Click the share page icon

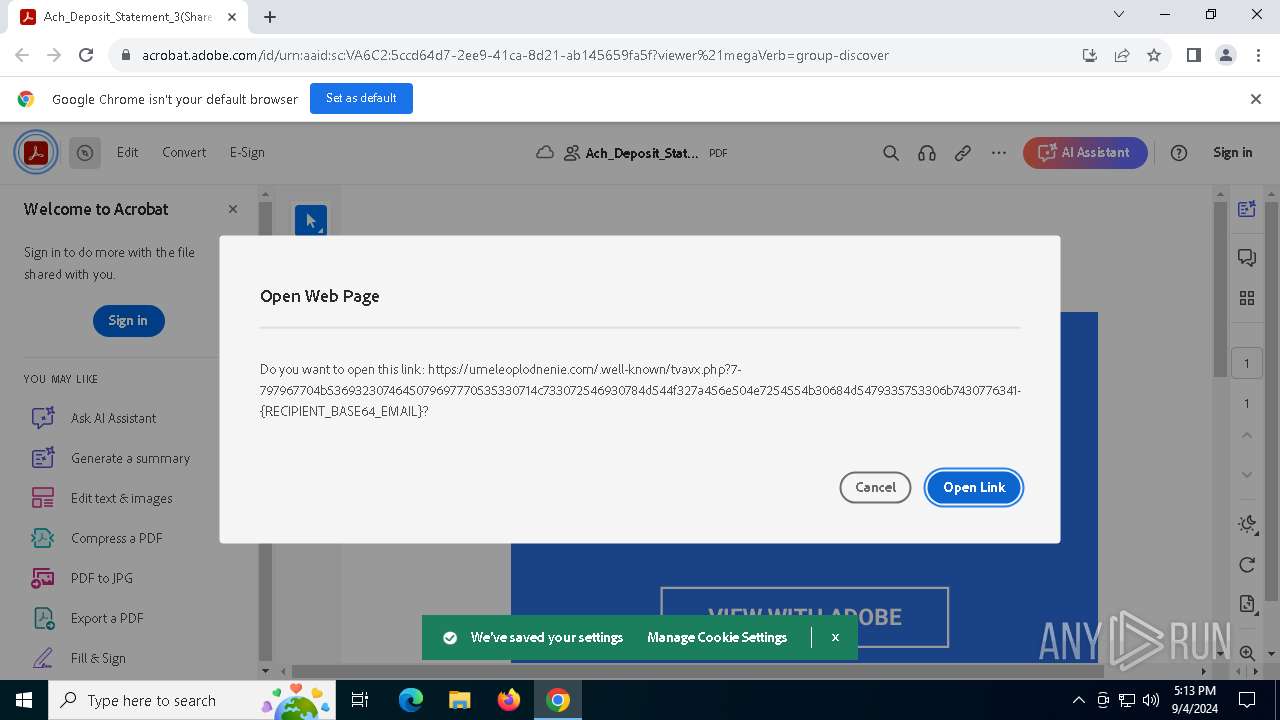point(1122,55)
